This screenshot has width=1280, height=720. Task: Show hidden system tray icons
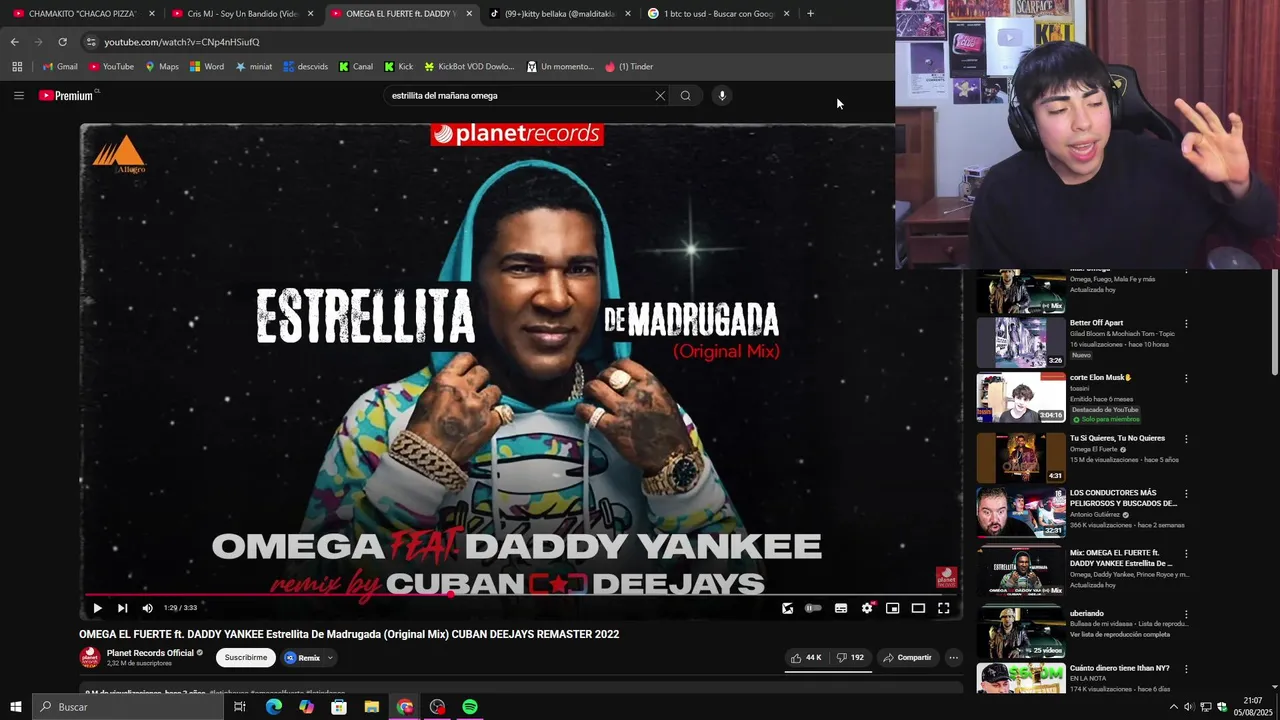coord(1174,707)
